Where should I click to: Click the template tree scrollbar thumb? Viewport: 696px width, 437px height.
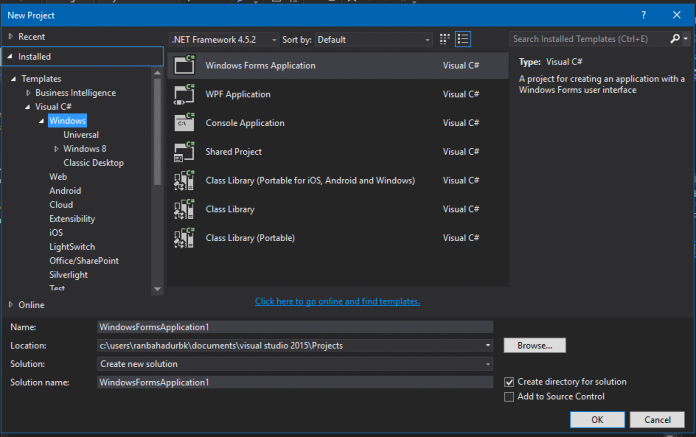[157, 132]
